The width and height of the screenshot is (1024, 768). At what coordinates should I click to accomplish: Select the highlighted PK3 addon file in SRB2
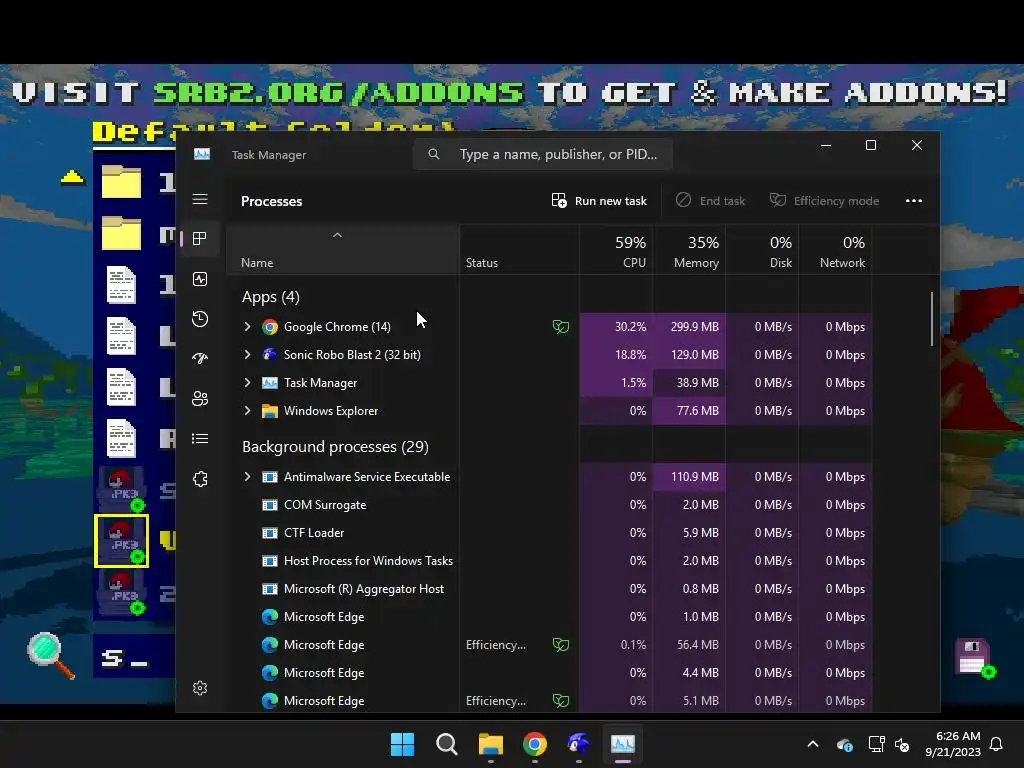pyautogui.click(x=121, y=541)
